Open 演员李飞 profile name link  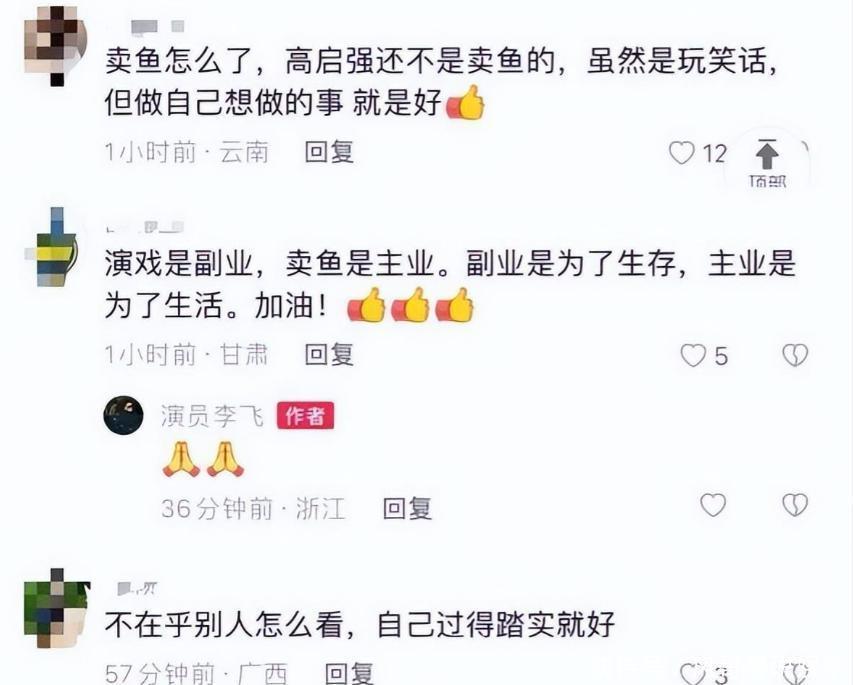click(212, 416)
